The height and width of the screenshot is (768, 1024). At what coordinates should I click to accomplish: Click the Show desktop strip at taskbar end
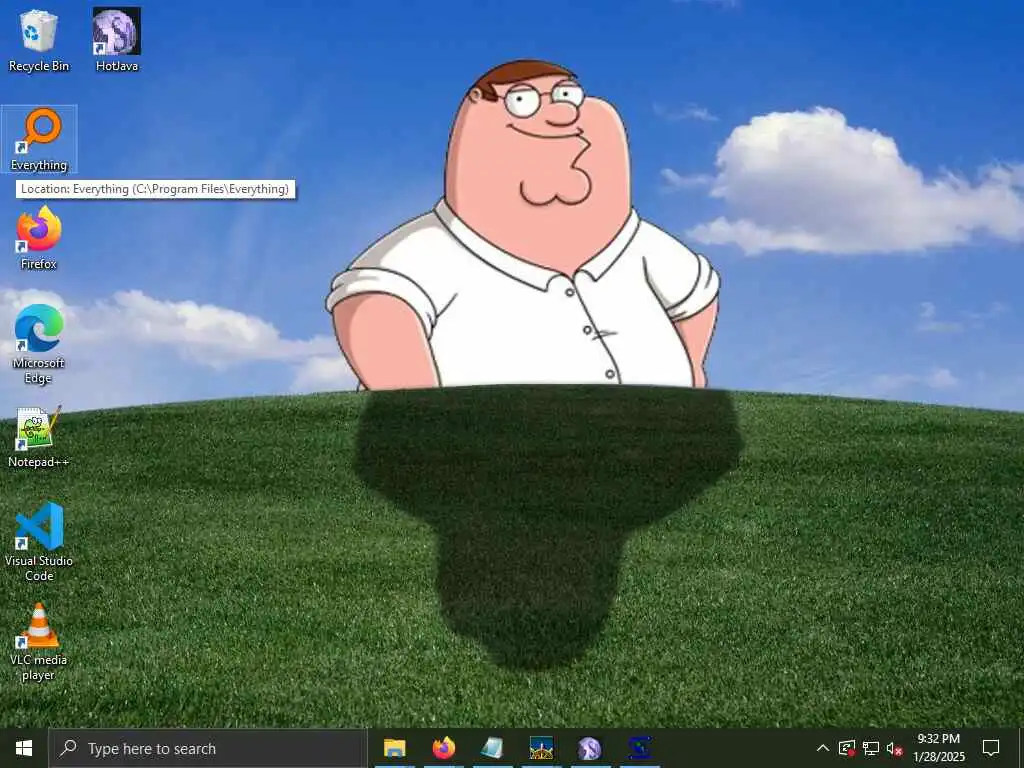pyautogui.click(x=1021, y=748)
